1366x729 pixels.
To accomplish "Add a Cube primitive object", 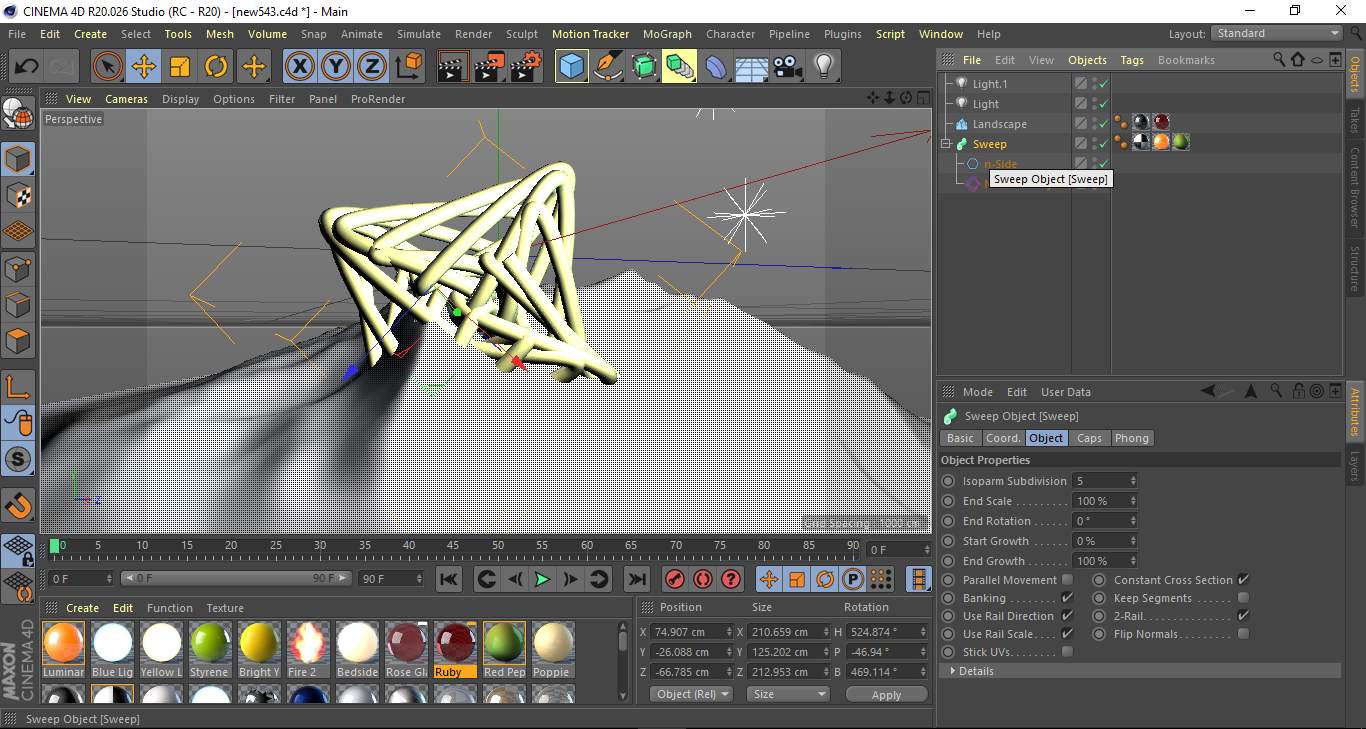I will (x=572, y=67).
